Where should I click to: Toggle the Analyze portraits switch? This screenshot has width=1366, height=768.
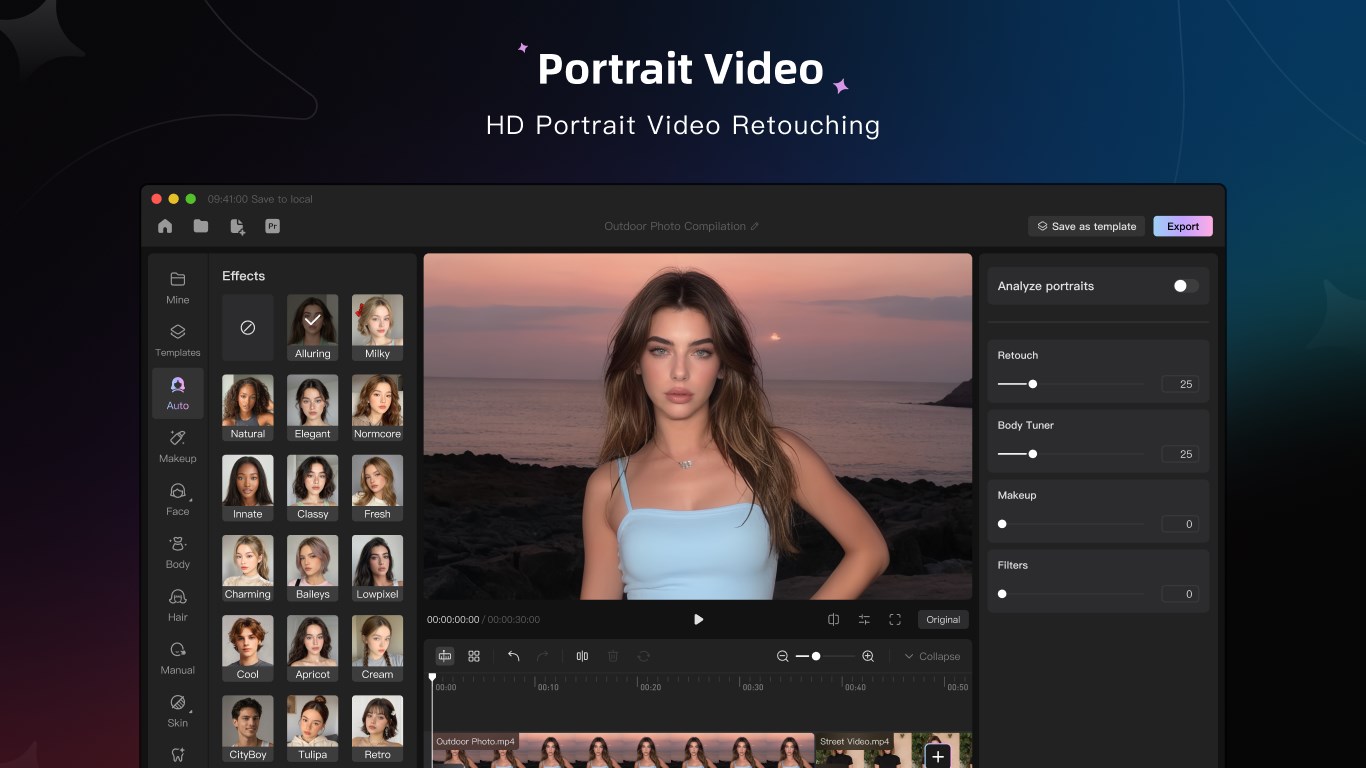click(x=1185, y=286)
